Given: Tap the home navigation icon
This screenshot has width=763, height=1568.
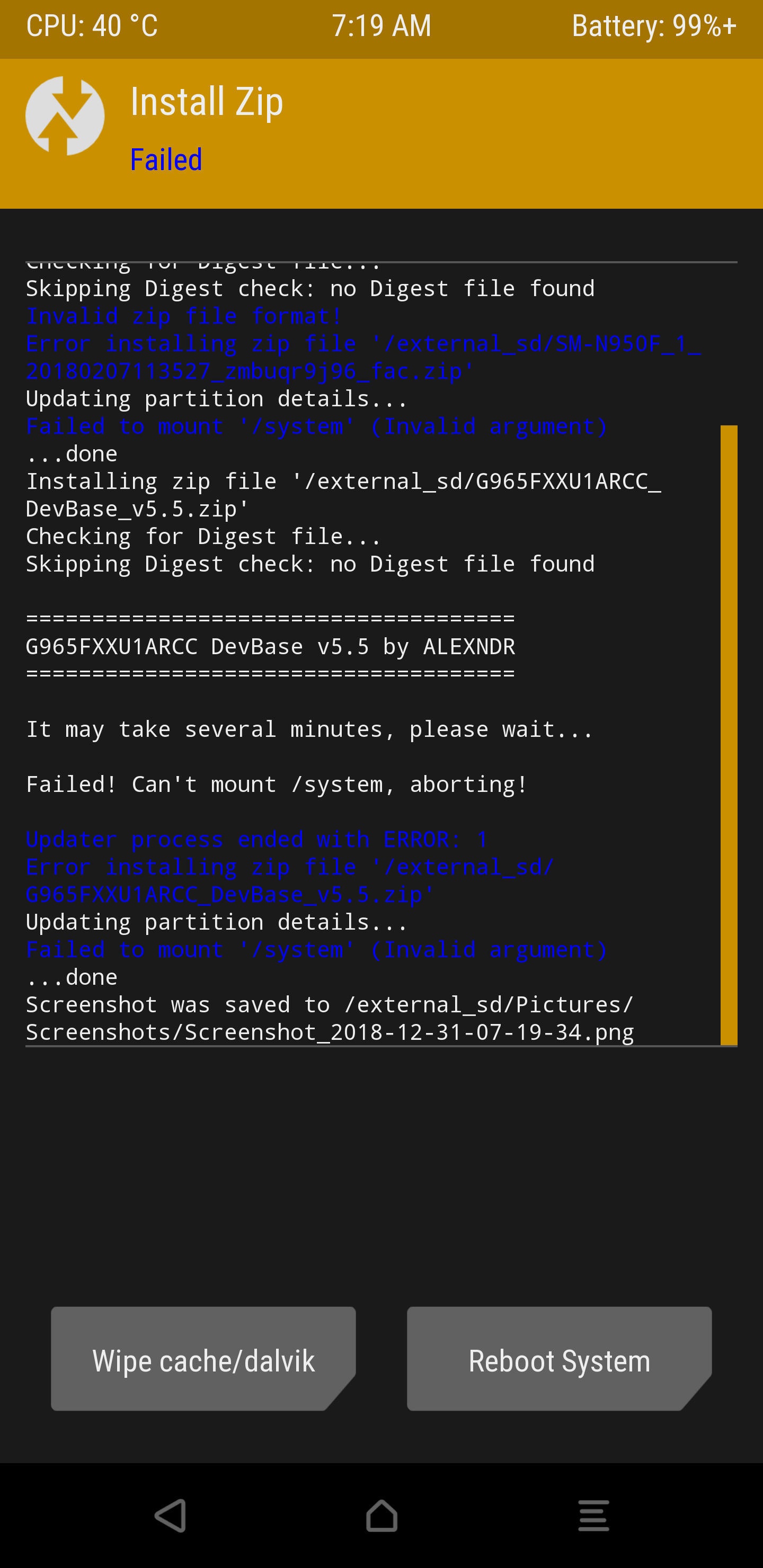Looking at the screenshot, I should 381,1514.
